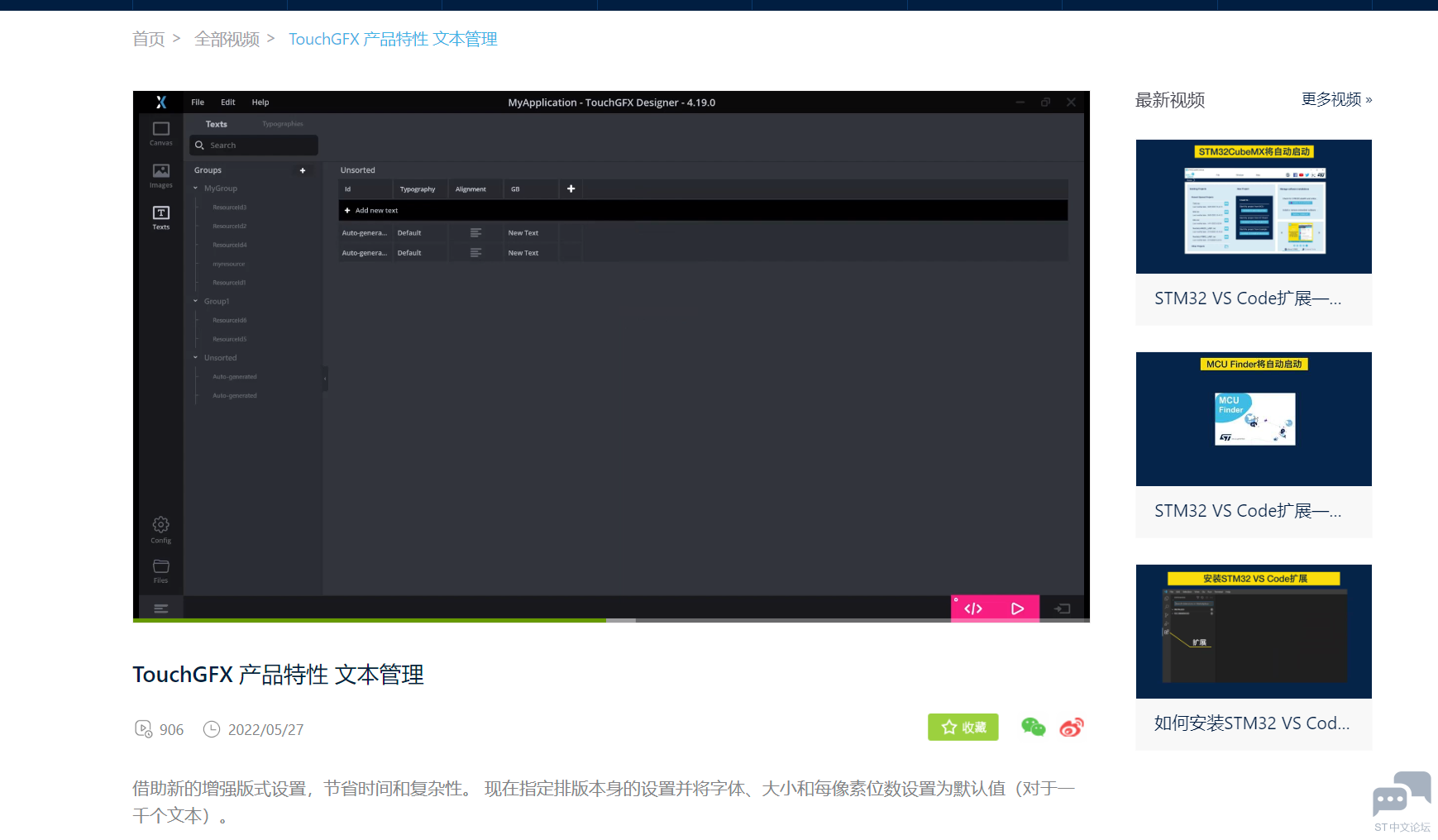Screen dimensions: 1438x840
Task: Click the Program and Run Target icon
Action: pos(1063,609)
